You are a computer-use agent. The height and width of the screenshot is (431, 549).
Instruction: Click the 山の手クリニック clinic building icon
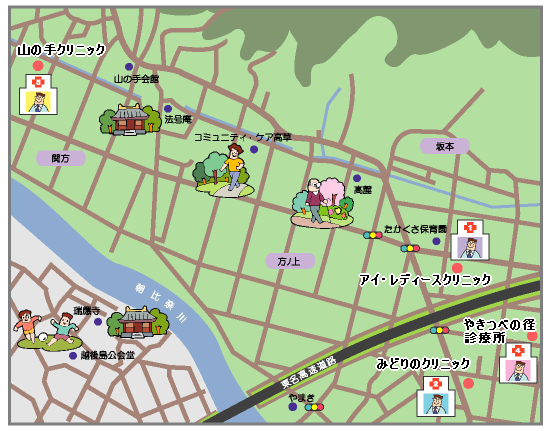(x=38, y=94)
